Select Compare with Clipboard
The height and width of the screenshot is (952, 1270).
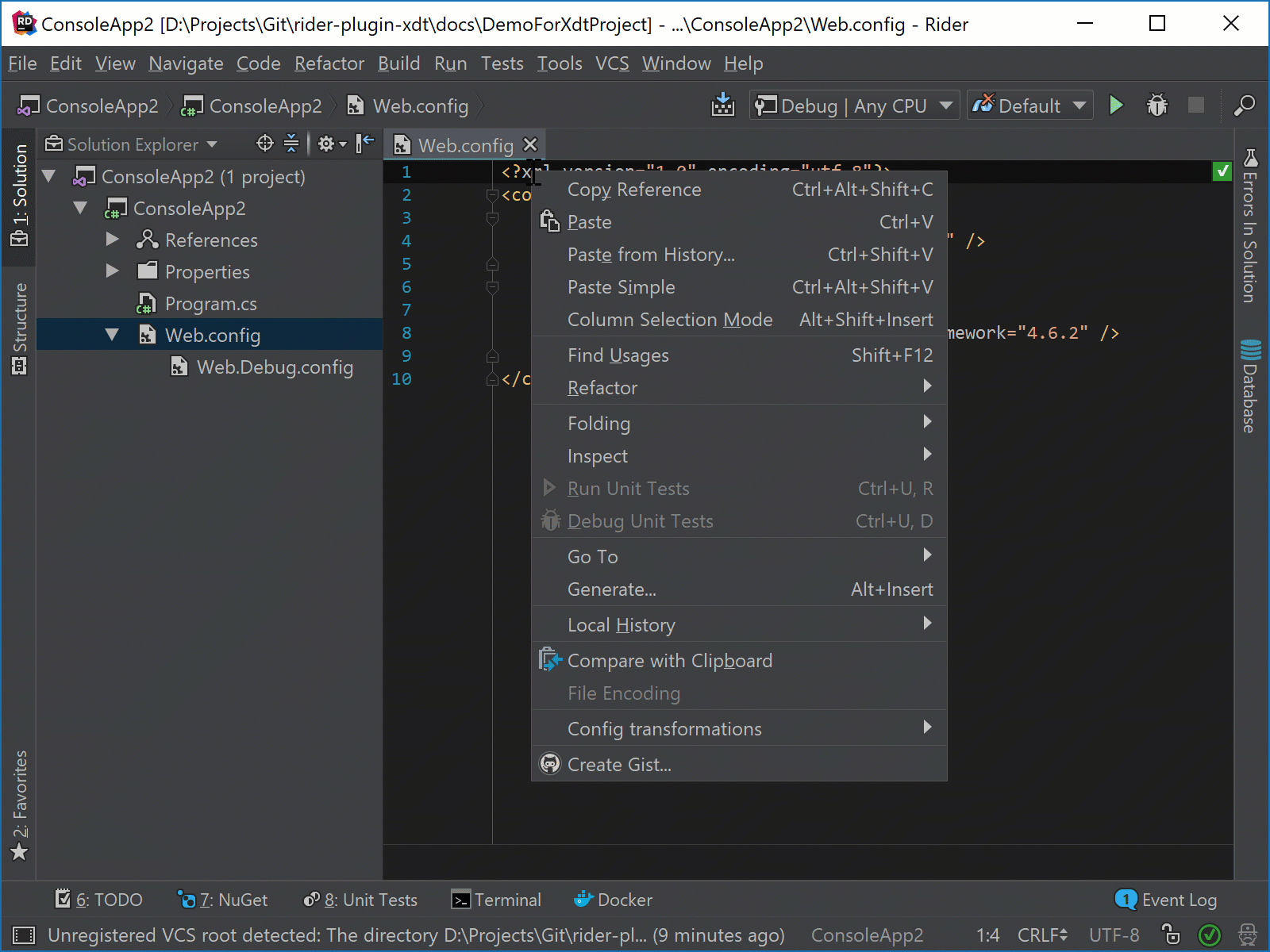[670, 660]
